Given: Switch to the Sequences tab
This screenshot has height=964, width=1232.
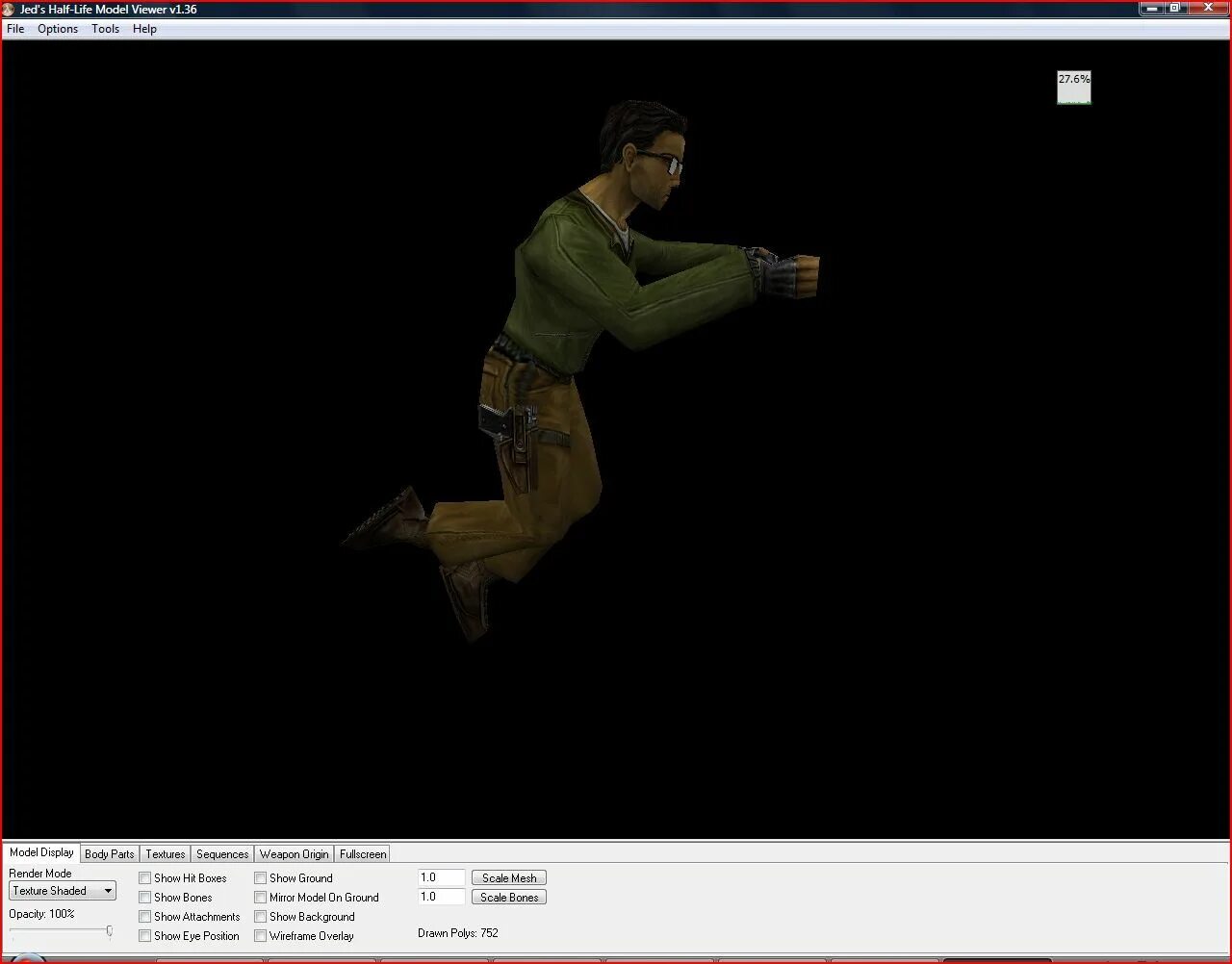Looking at the screenshot, I should (222, 854).
